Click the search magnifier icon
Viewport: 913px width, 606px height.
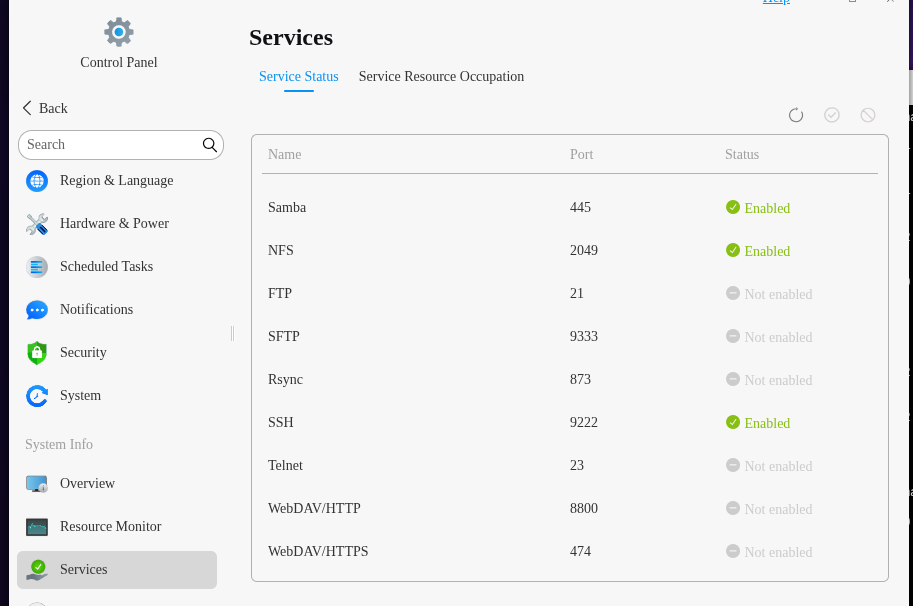coord(210,145)
